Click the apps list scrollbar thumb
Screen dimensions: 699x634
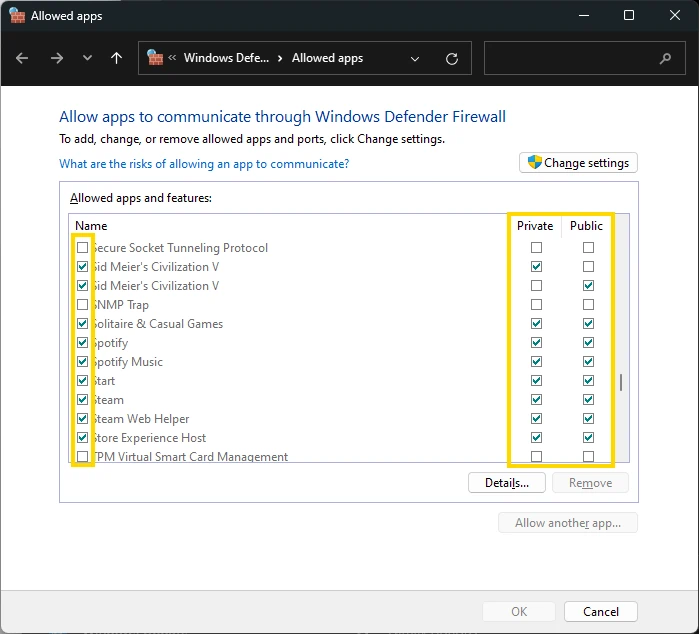click(621, 382)
